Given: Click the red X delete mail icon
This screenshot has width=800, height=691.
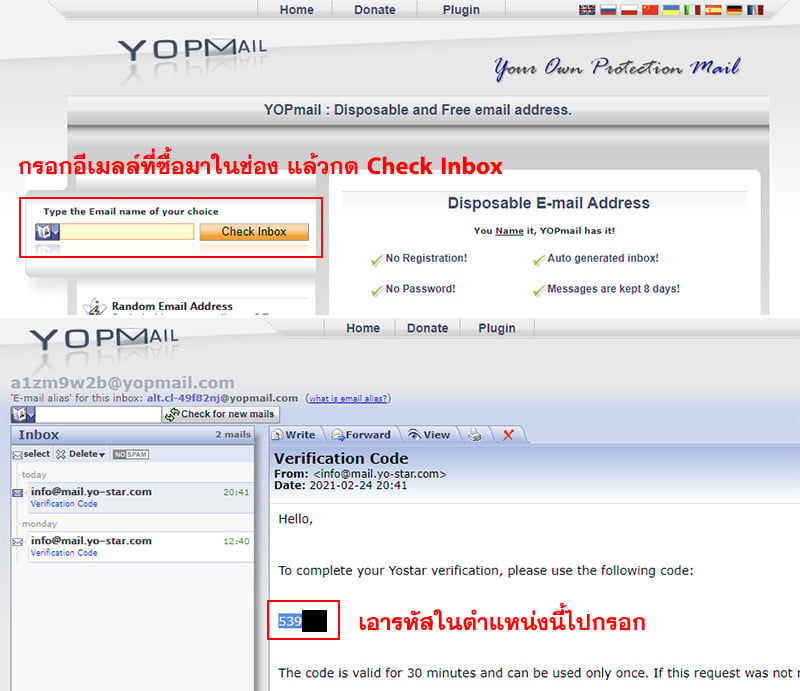Looking at the screenshot, I should [508, 435].
